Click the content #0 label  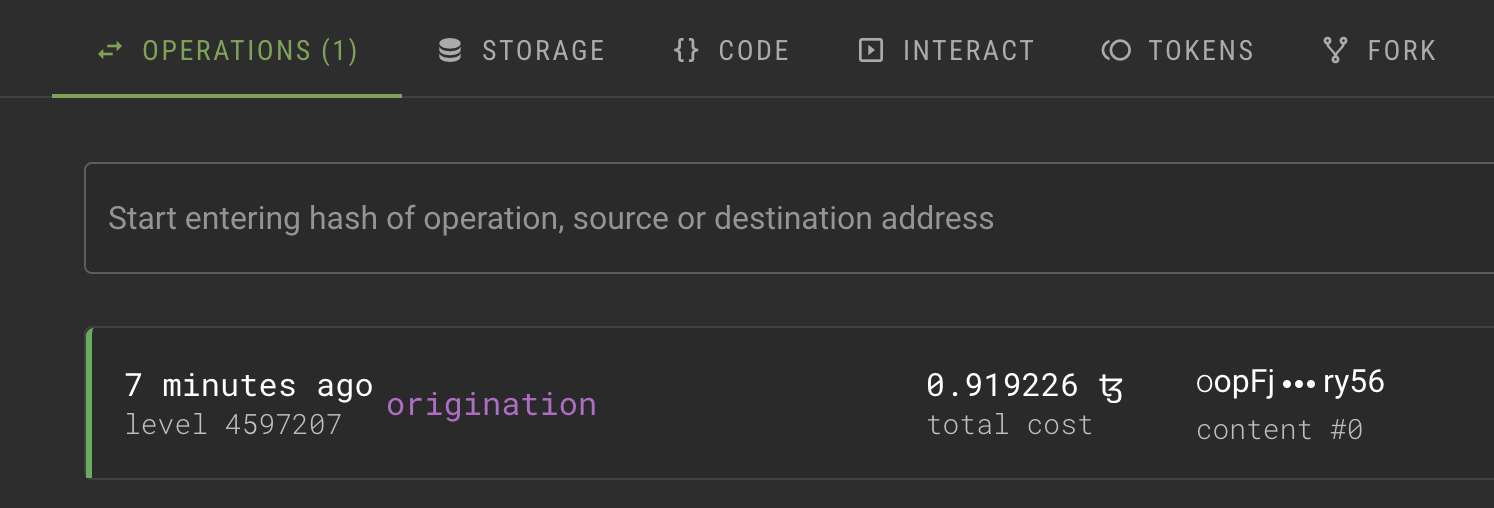(x=1279, y=430)
